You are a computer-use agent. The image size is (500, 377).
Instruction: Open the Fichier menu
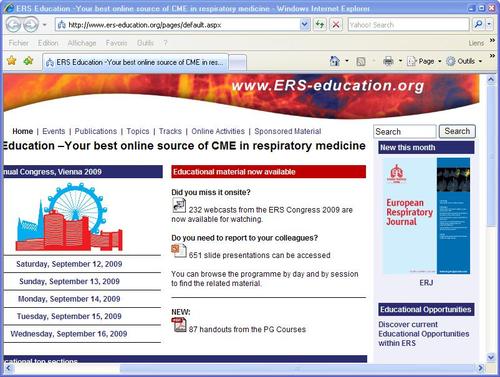coord(19,43)
